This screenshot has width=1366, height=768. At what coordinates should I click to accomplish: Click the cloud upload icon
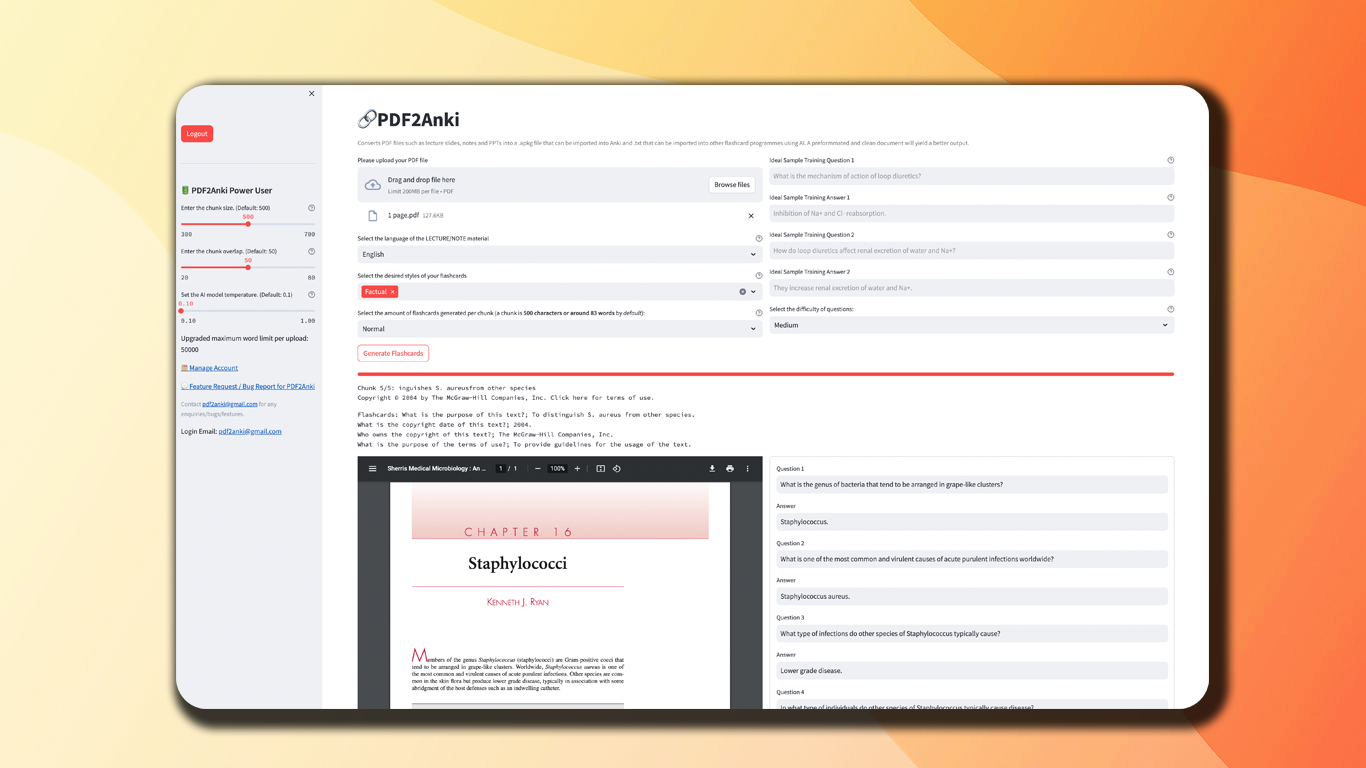click(x=373, y=185)
